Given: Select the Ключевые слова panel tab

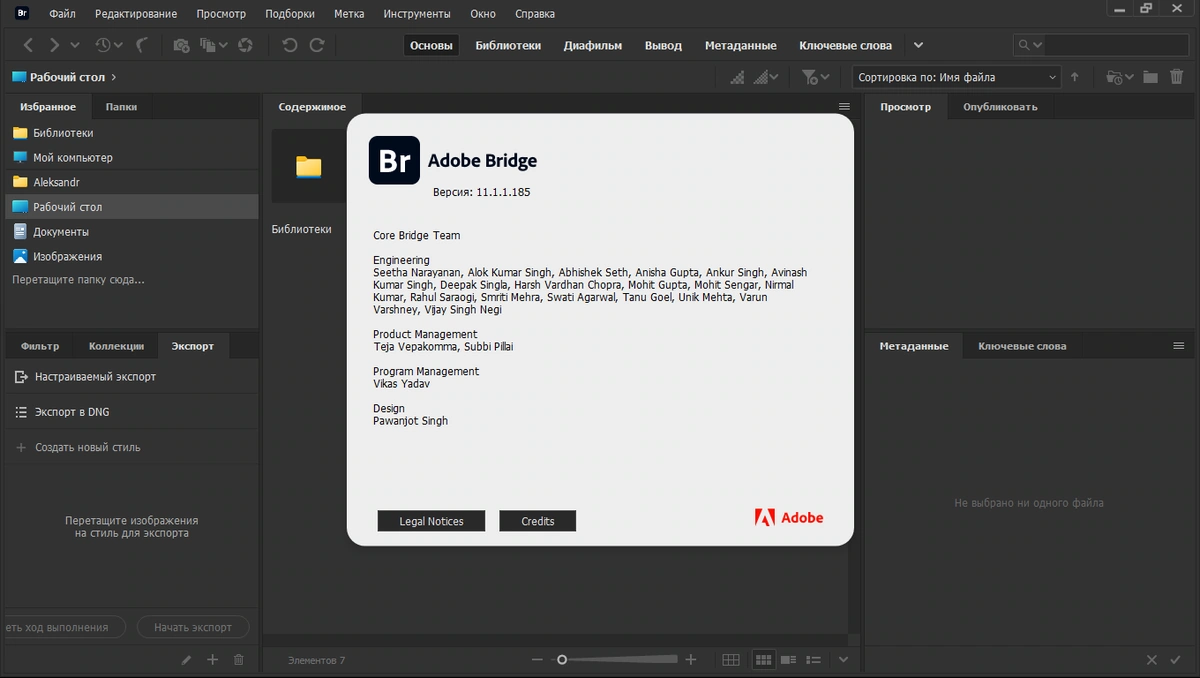Looking at the screenshot, I should click(x=1022, y=346).
